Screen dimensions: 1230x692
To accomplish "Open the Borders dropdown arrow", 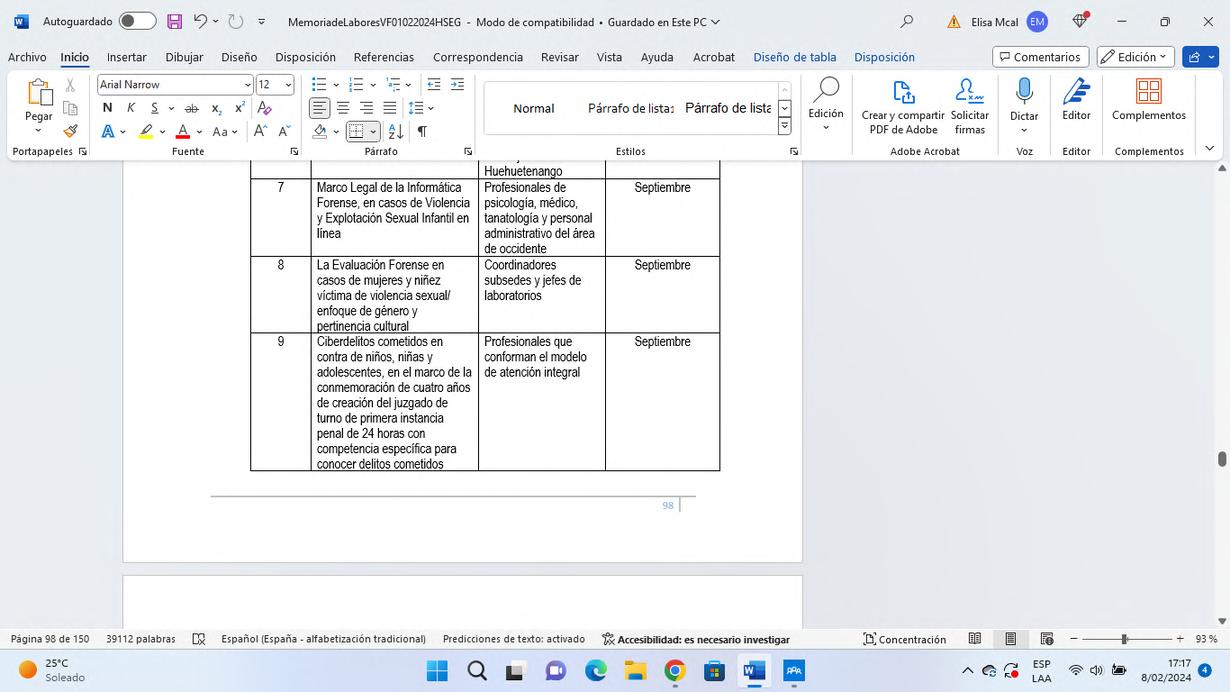I will tap(373, 131).
